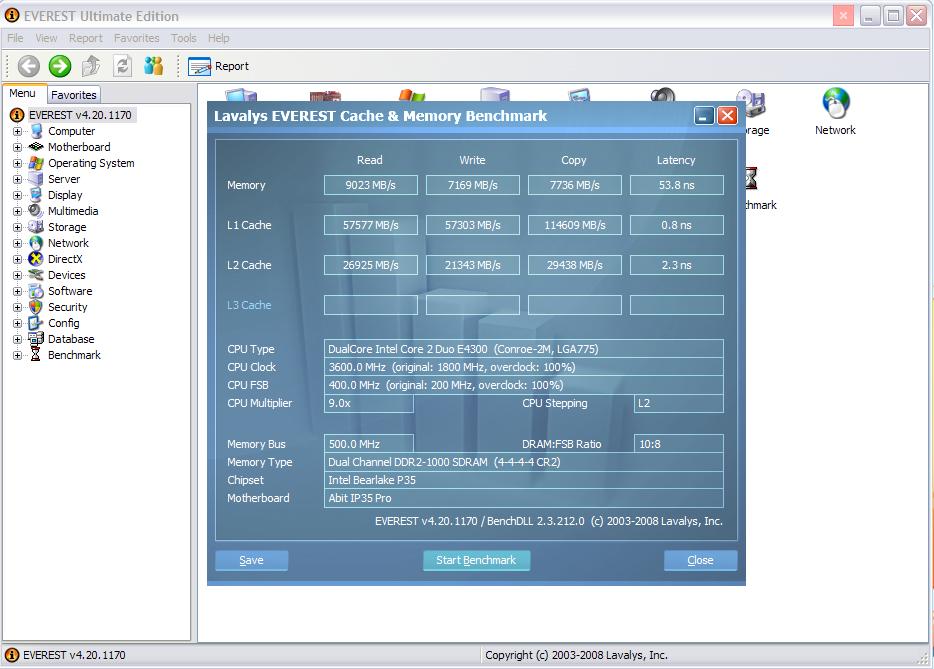The image size is (934, 669).
Task: Click the Multimedia speaker icon in tree
Action: point(36,211)
